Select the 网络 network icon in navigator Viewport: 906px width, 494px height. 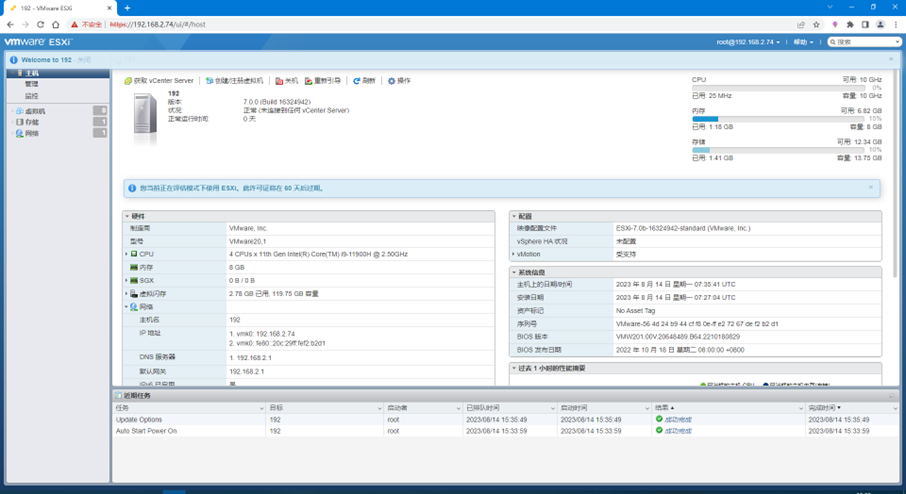[20, 133]
